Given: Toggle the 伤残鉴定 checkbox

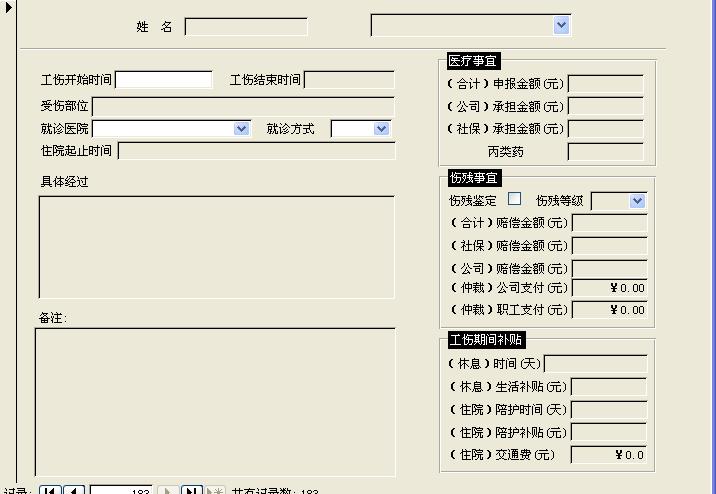Looking at the screenshot, I should point(515,199).
